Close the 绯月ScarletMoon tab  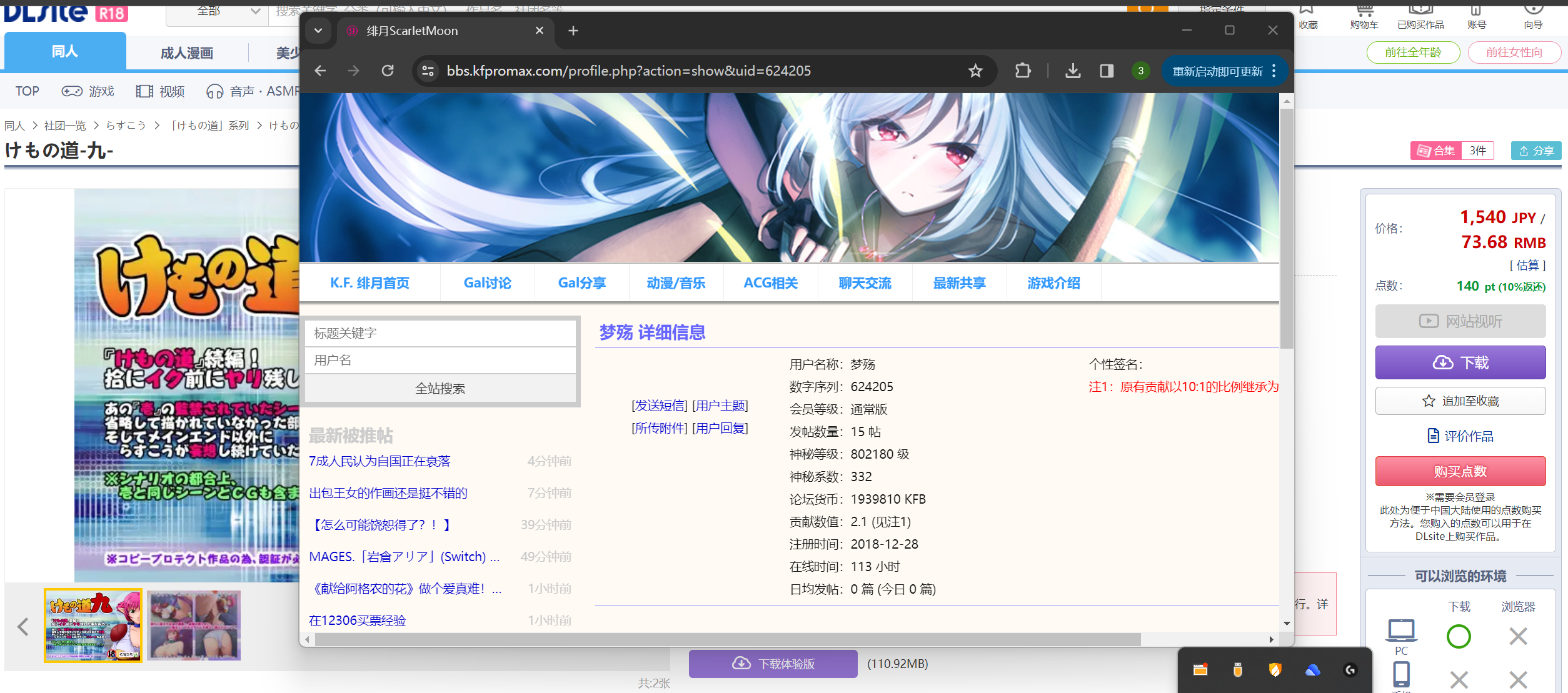click(540, 31)
